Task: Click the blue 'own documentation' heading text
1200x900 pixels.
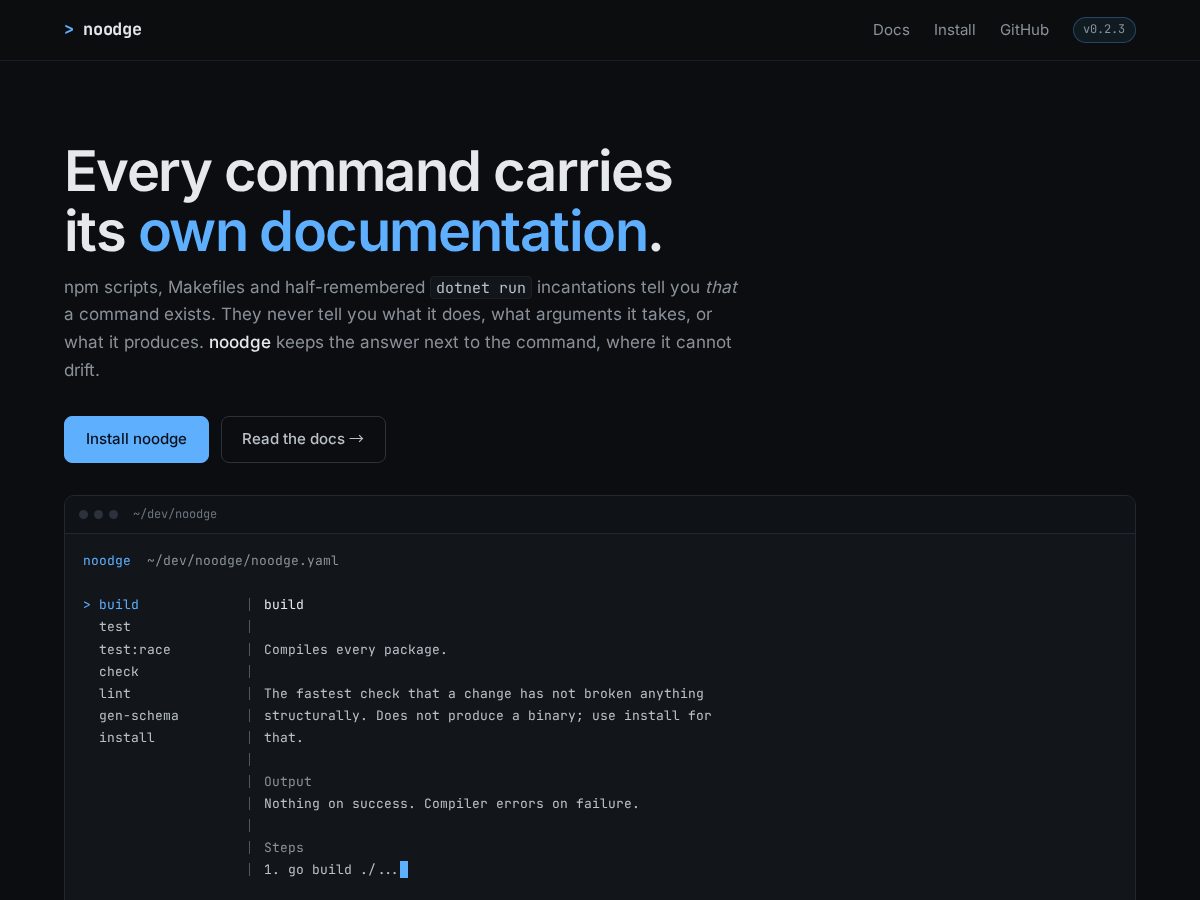Action: point(393,231)
